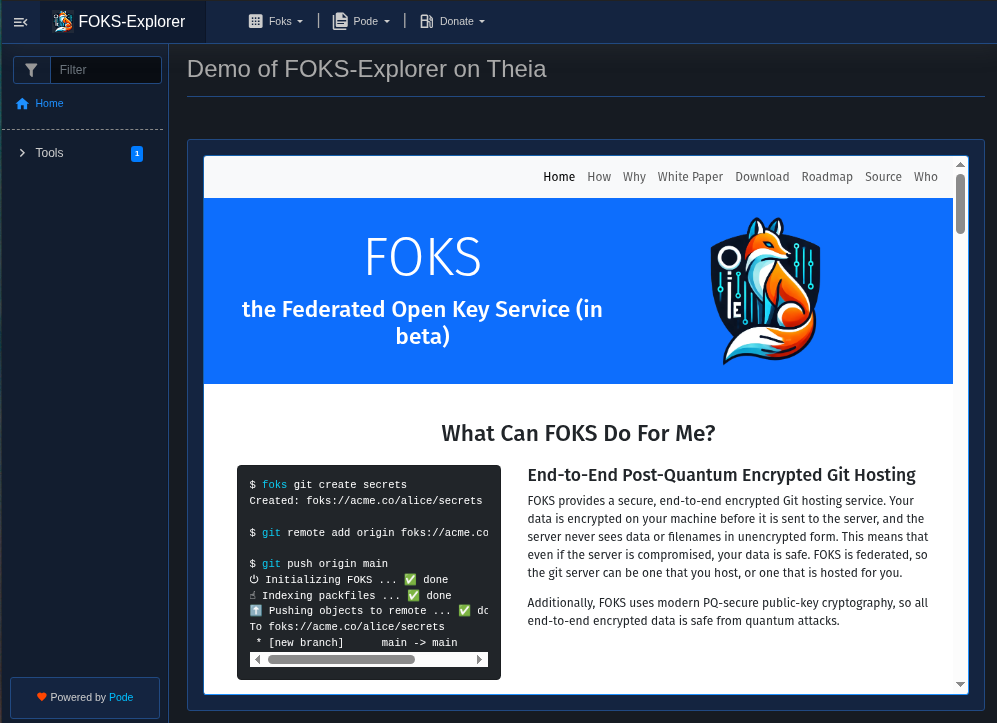Click the filter funnel icon
997x723 pixels.
32,70
